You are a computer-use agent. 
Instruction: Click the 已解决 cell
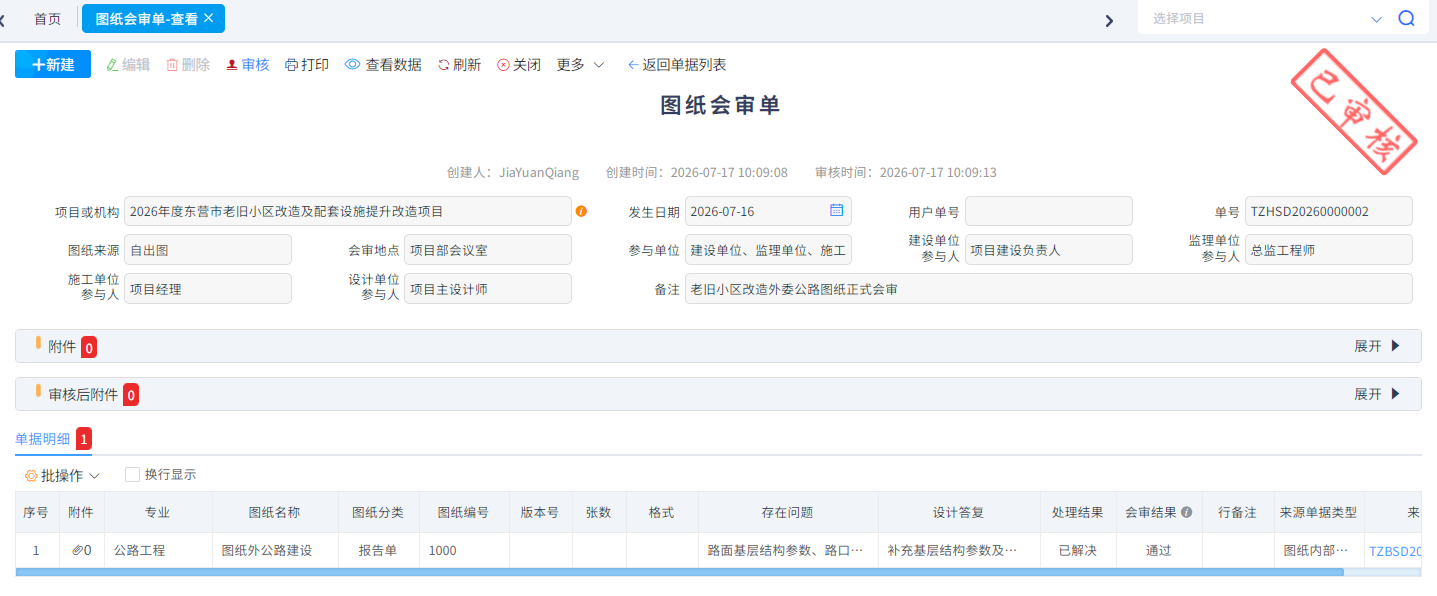pos(1078,550)
